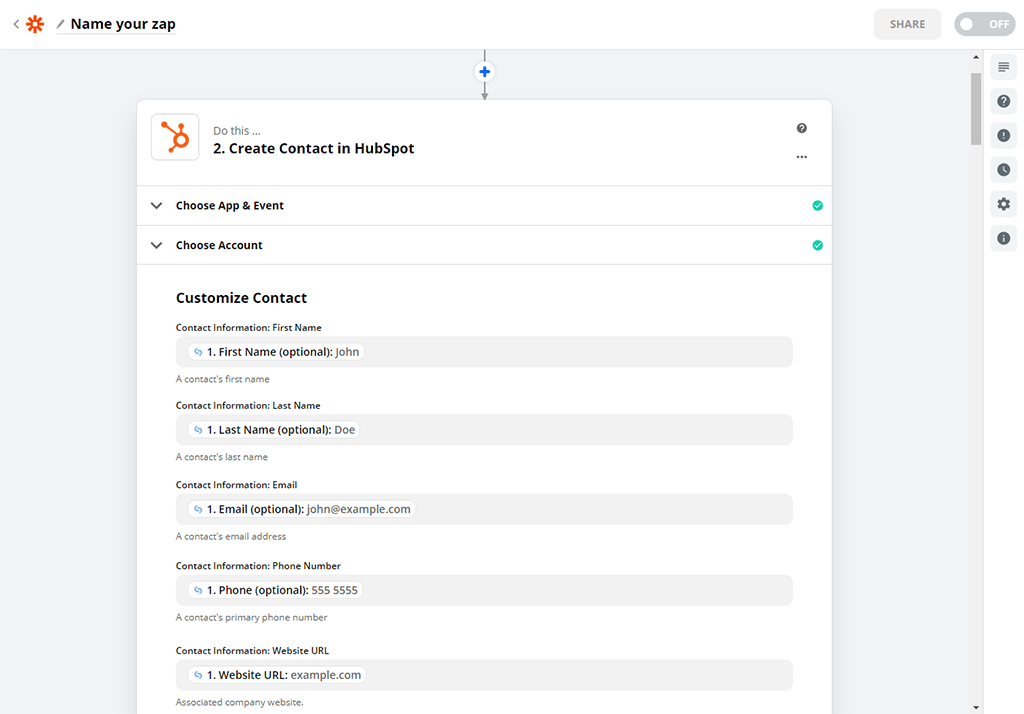The image size is (1024, 714).
Task: Open the info icon in right sidebar
Action: (x=1003, y=238)
